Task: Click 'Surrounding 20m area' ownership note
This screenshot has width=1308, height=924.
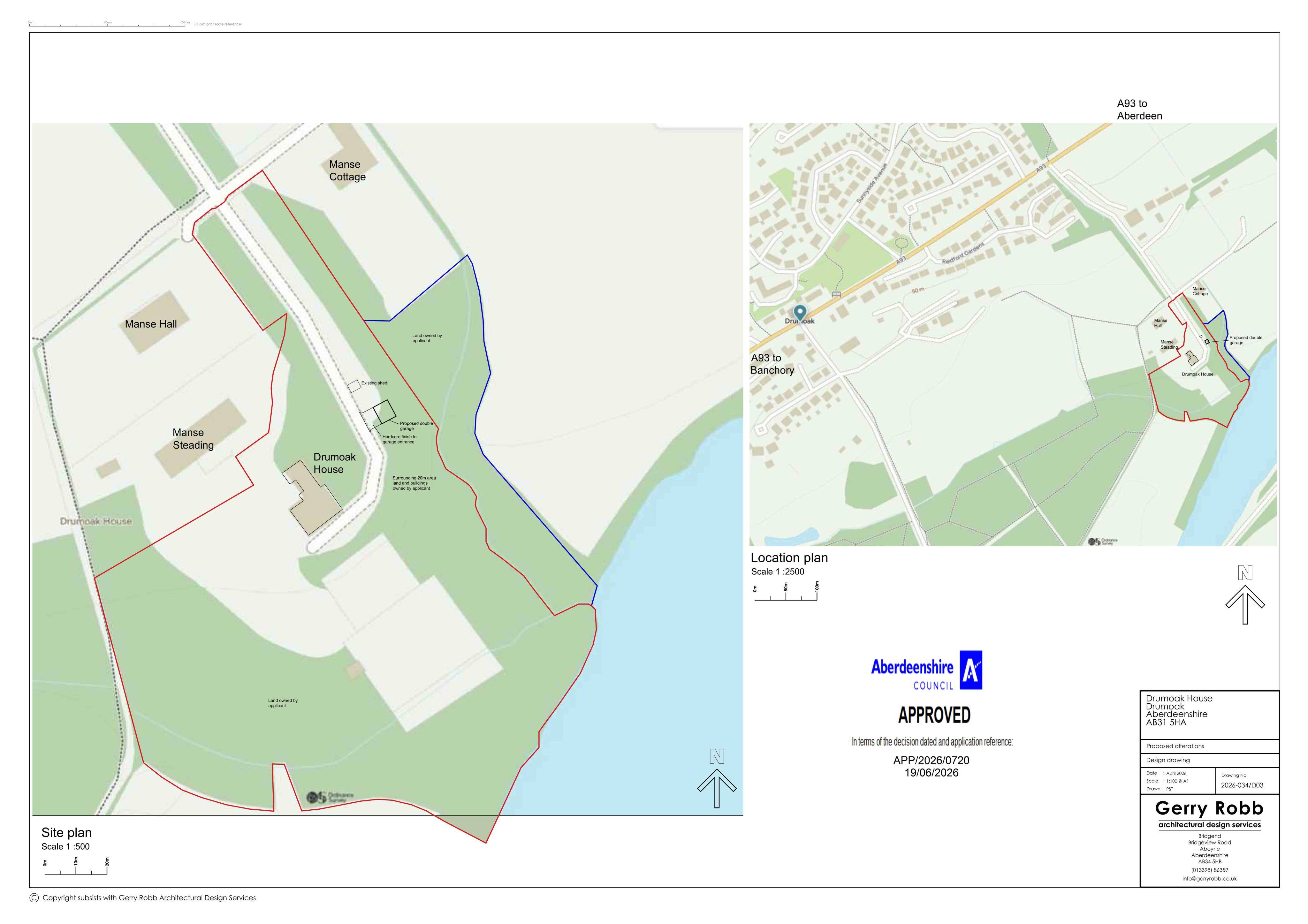Action: click(x=414, y=483)
